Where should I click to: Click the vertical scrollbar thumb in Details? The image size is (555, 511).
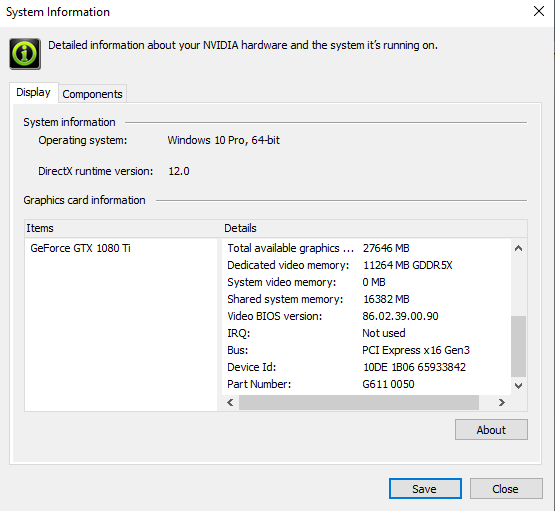coord(519,346)
